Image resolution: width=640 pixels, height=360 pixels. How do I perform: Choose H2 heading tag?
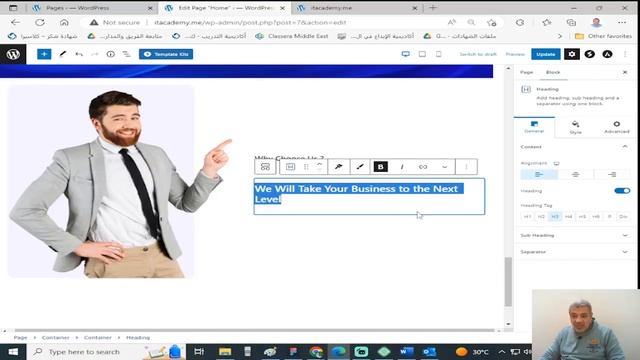point(541,216)
